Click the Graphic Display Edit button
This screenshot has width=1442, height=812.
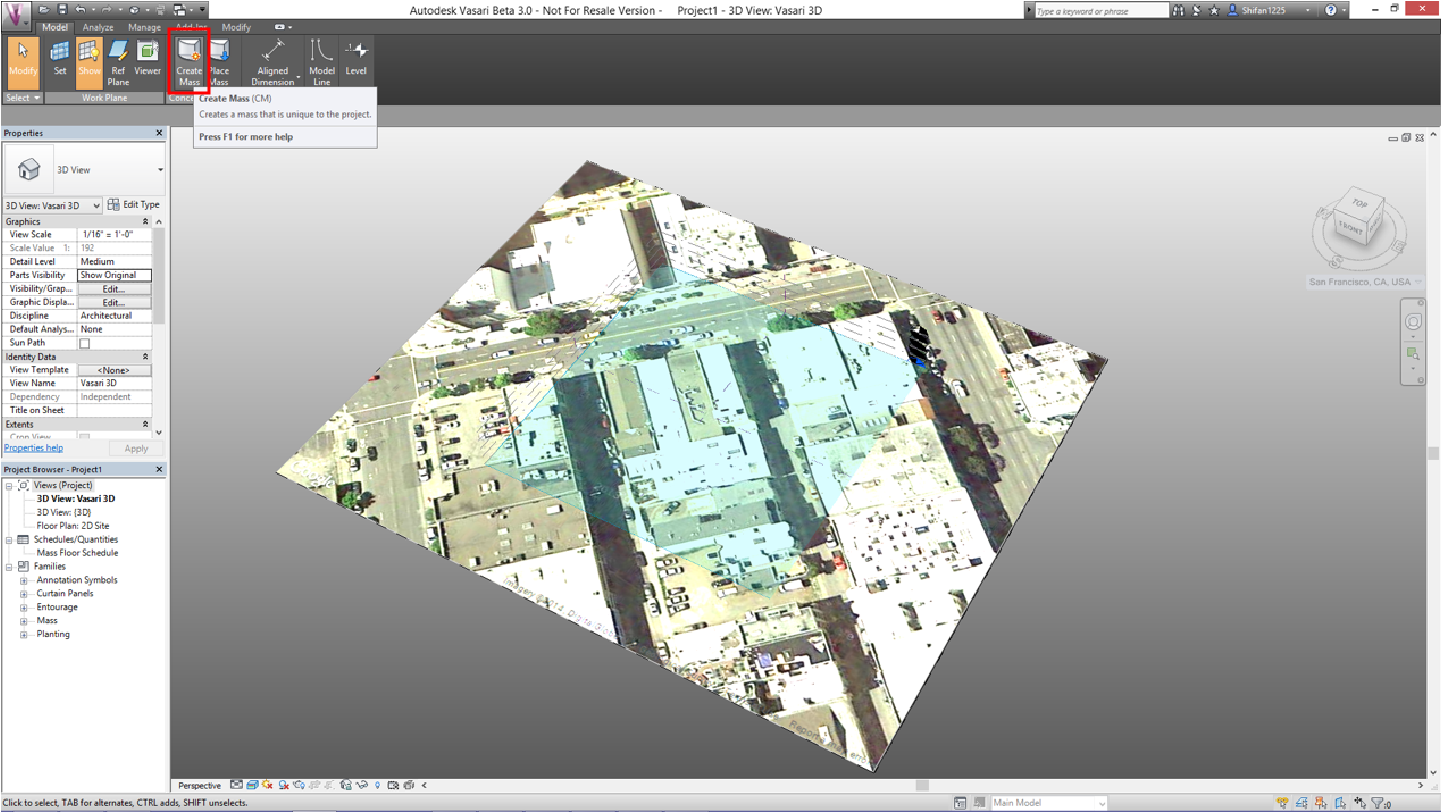click(x=114, y=302)
